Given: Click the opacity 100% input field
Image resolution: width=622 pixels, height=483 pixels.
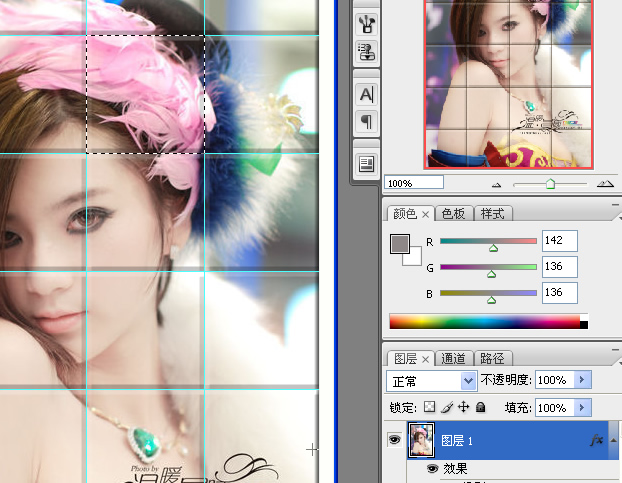Looking at the screenshot, I should point(555,380).
